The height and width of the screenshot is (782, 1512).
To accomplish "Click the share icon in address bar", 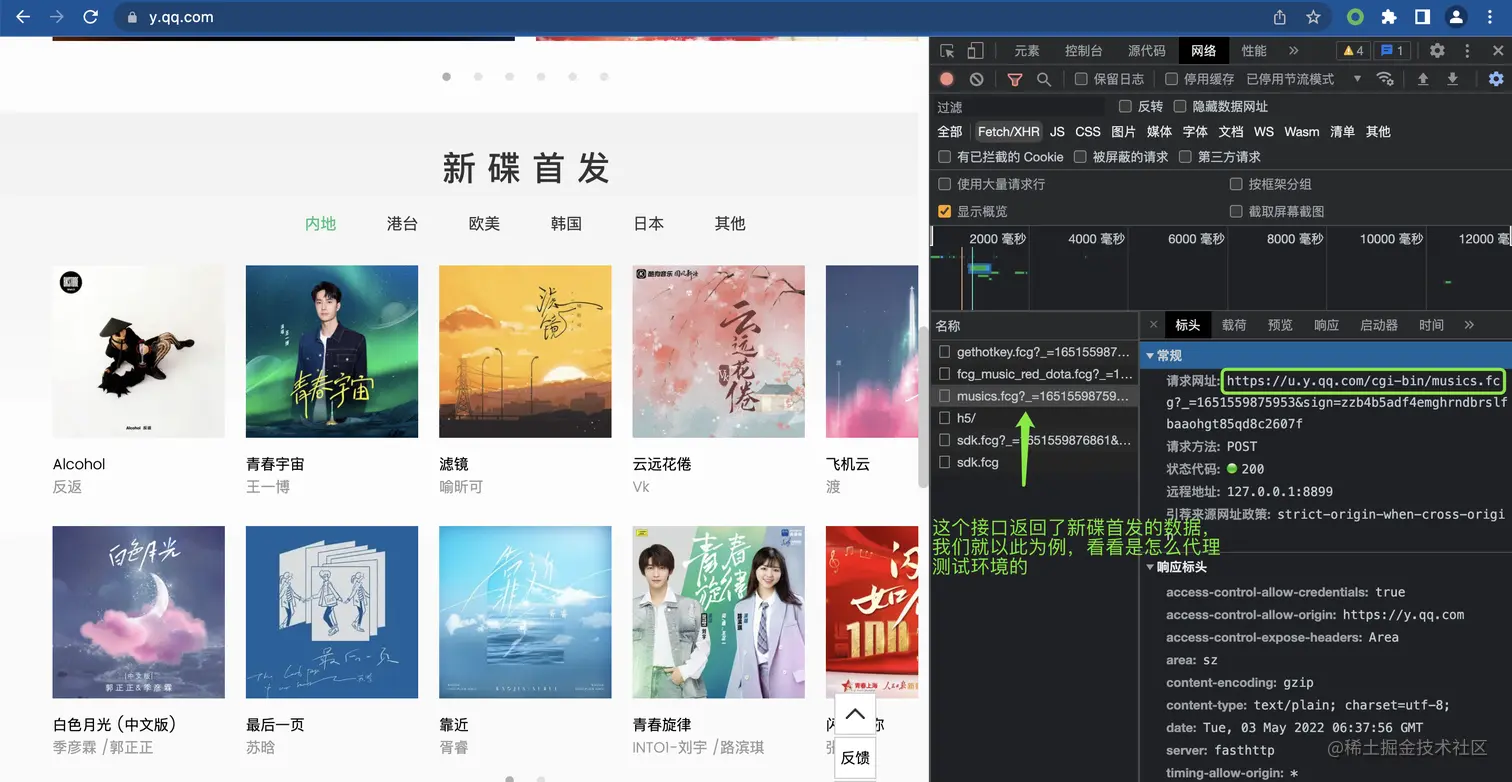I will pyautogui.click(x=1280, y=17).
